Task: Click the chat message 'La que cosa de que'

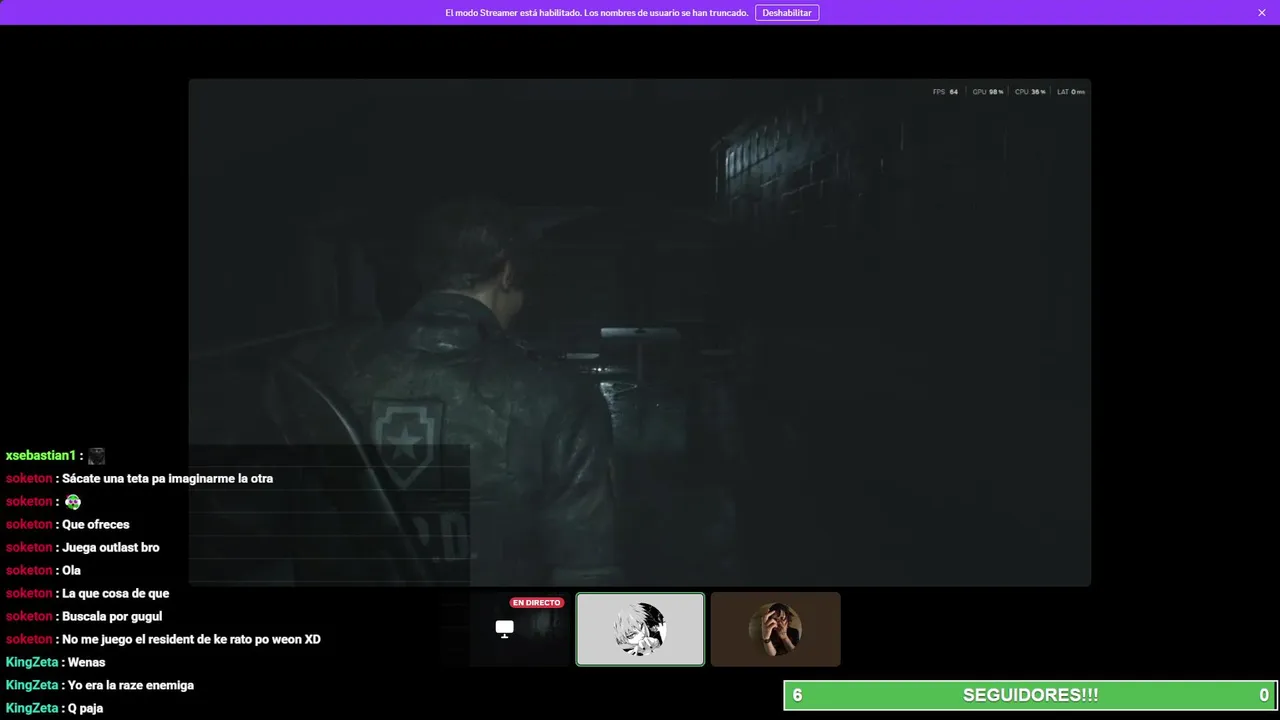Action: click(116, 594)
